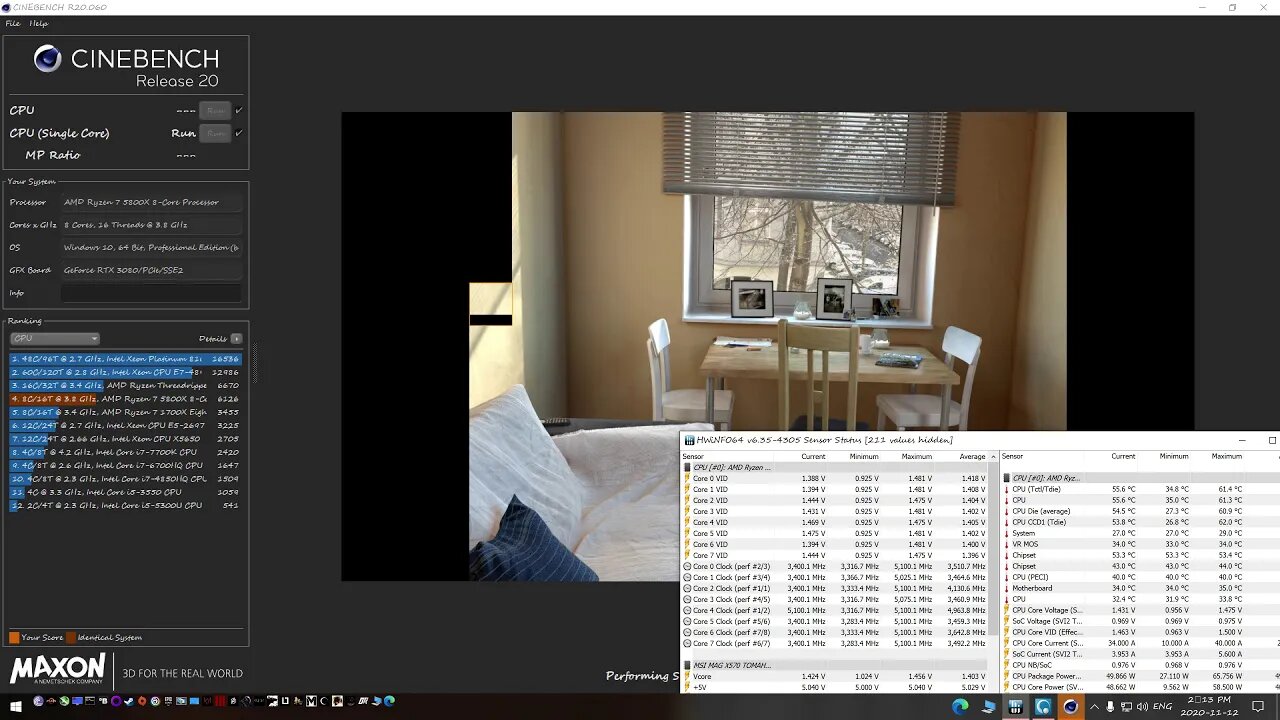Image resolution: width=1280 pixels, height=720 pixels.
Task: Click the Identical System legend swatch
Action: tap(71, 637)
